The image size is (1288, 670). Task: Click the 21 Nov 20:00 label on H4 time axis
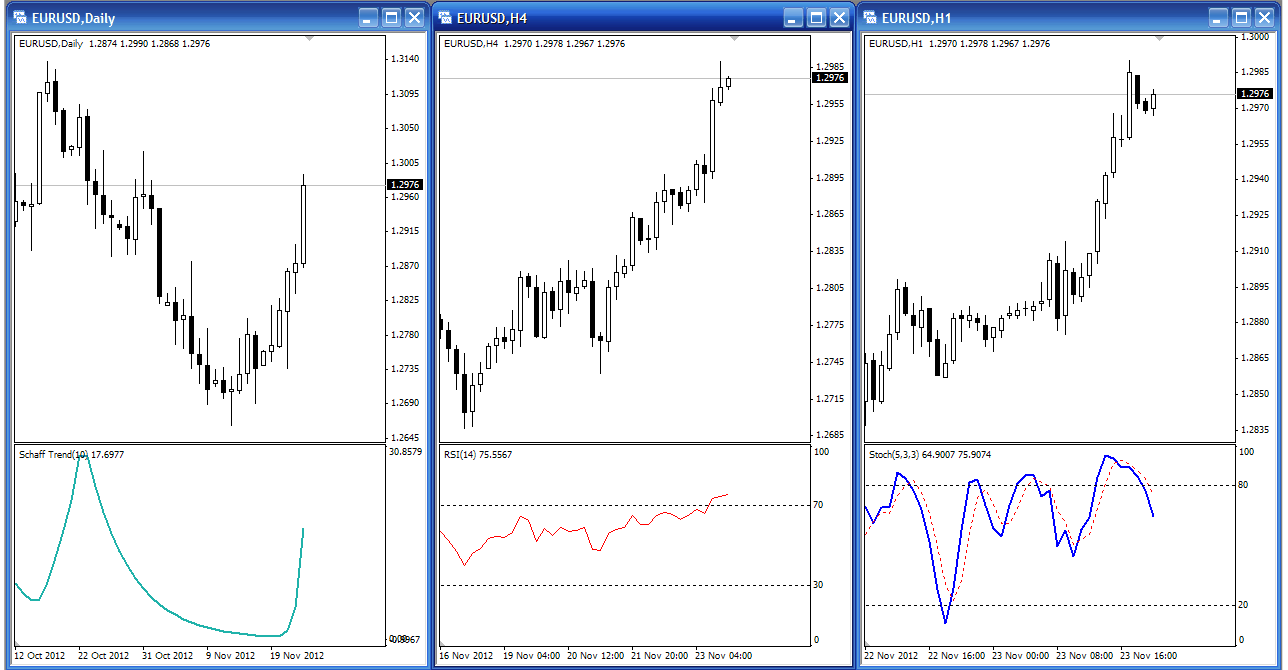click(x=659, y=656)
